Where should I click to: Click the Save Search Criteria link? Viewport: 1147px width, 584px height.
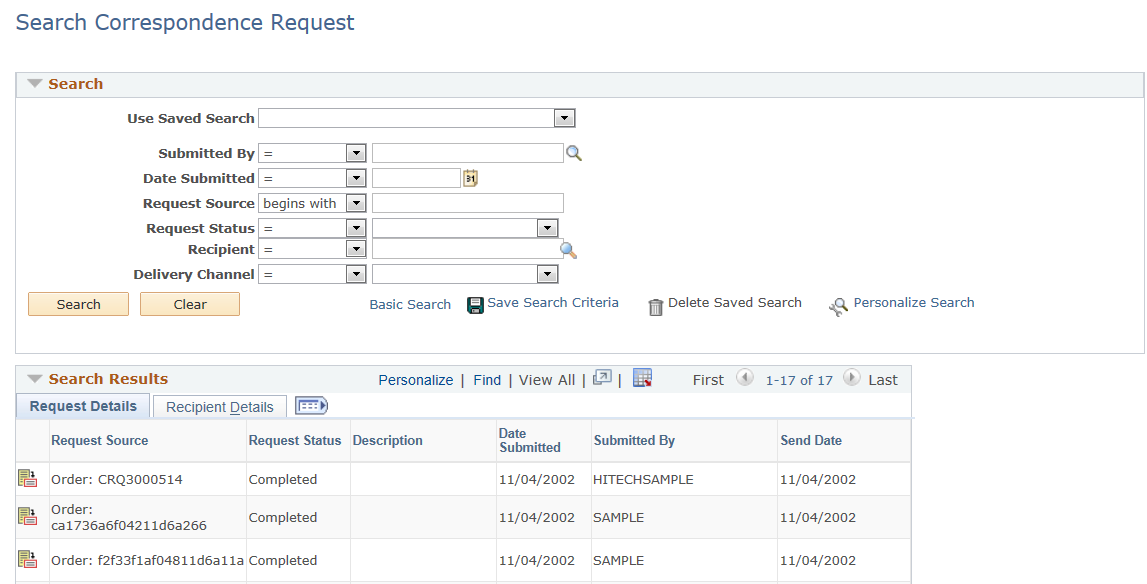[x=553, y=302]
